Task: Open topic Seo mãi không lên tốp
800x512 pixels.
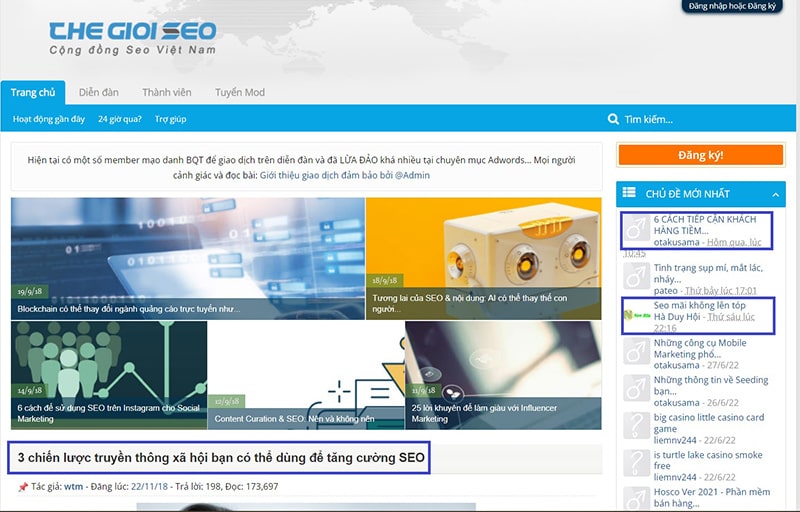Action: click(699, 305)
